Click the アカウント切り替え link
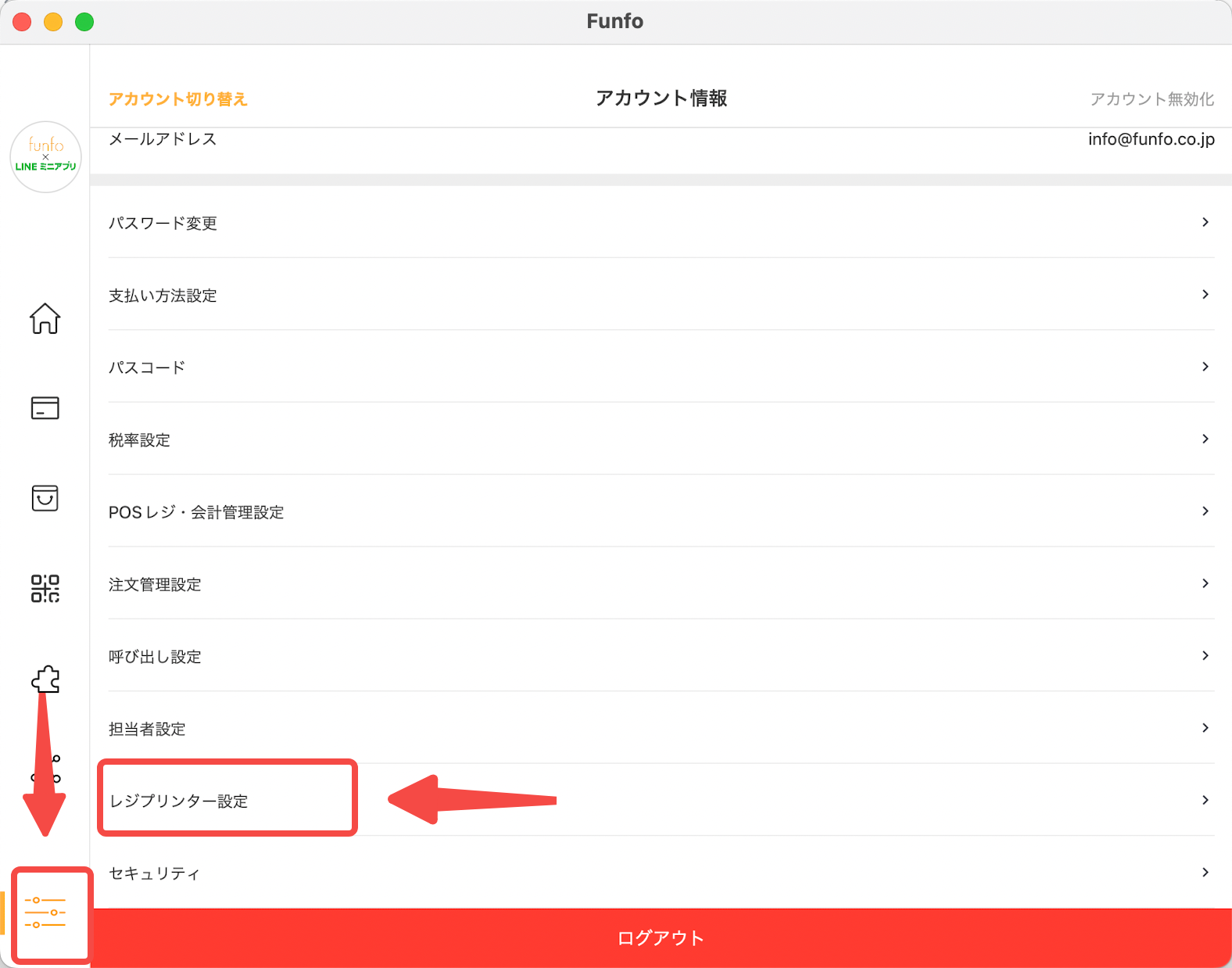 pos(178,99)
